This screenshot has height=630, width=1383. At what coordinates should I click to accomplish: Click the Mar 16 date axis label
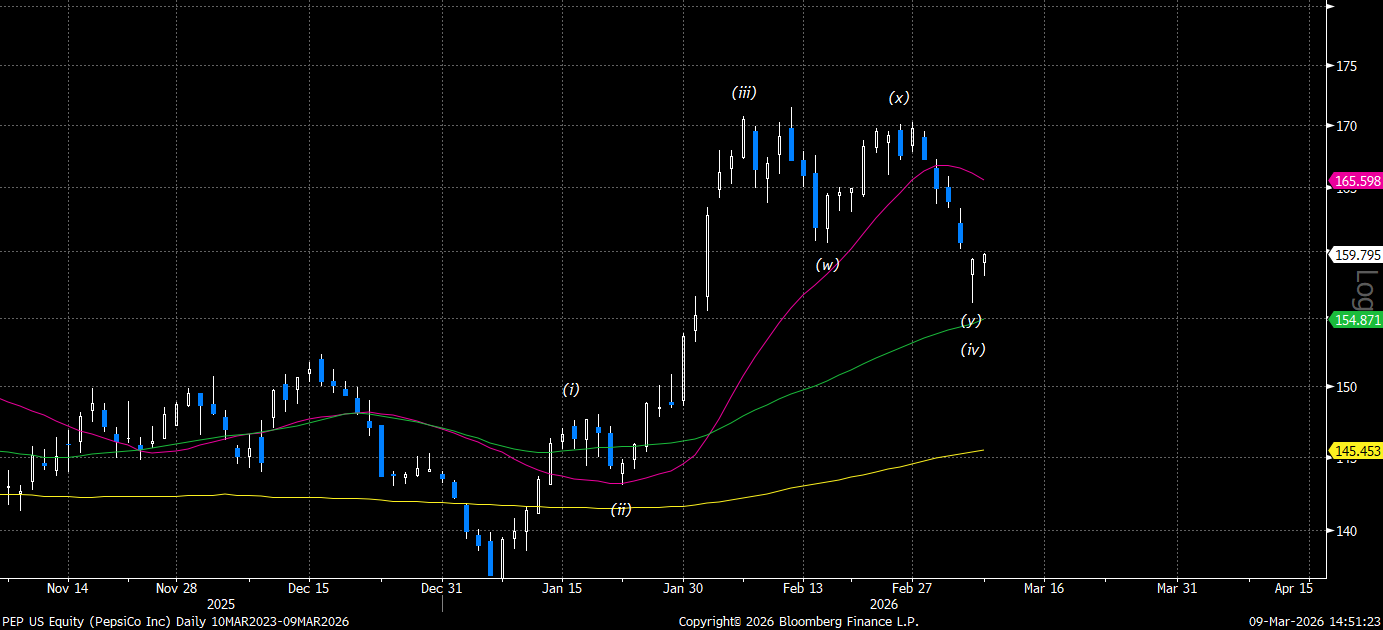click(1043, 588)
